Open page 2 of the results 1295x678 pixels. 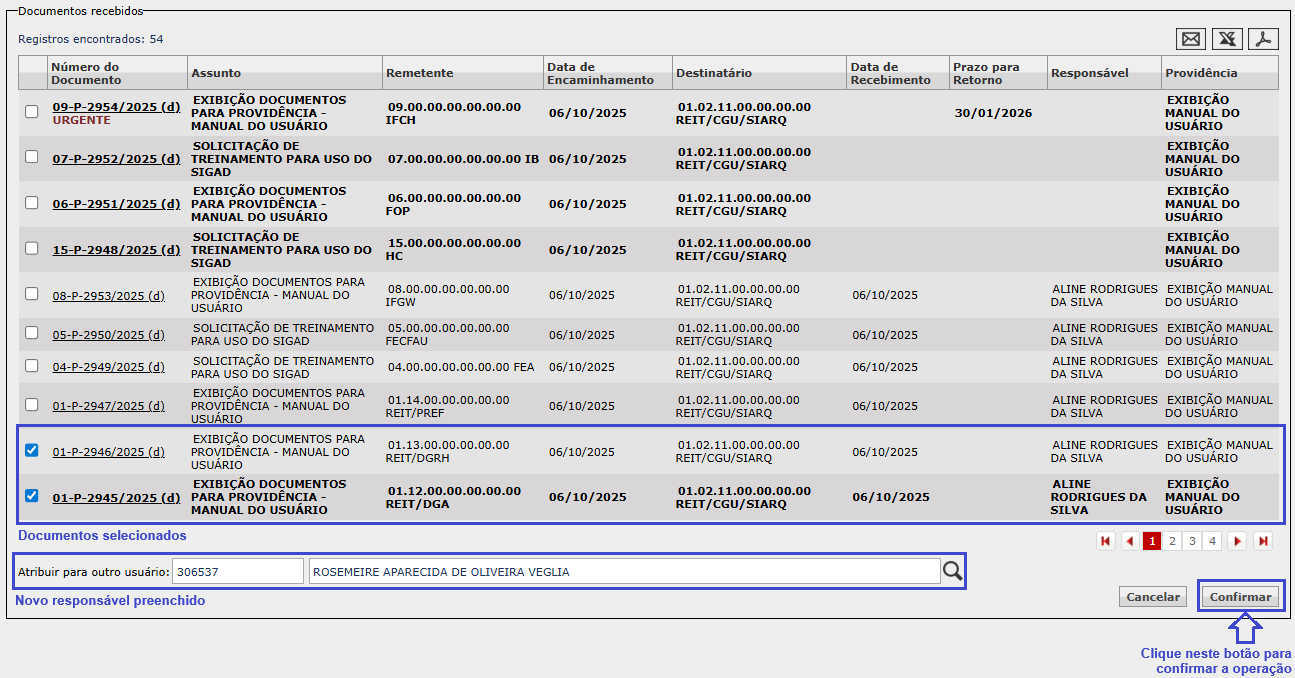[1172, 541]
